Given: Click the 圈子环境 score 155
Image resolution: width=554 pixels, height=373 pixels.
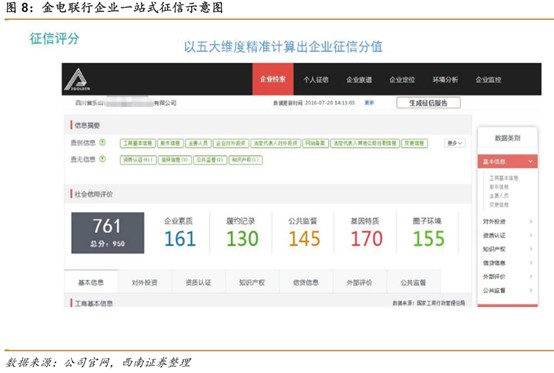Looking at the screenshot, I should pos(429,238).
